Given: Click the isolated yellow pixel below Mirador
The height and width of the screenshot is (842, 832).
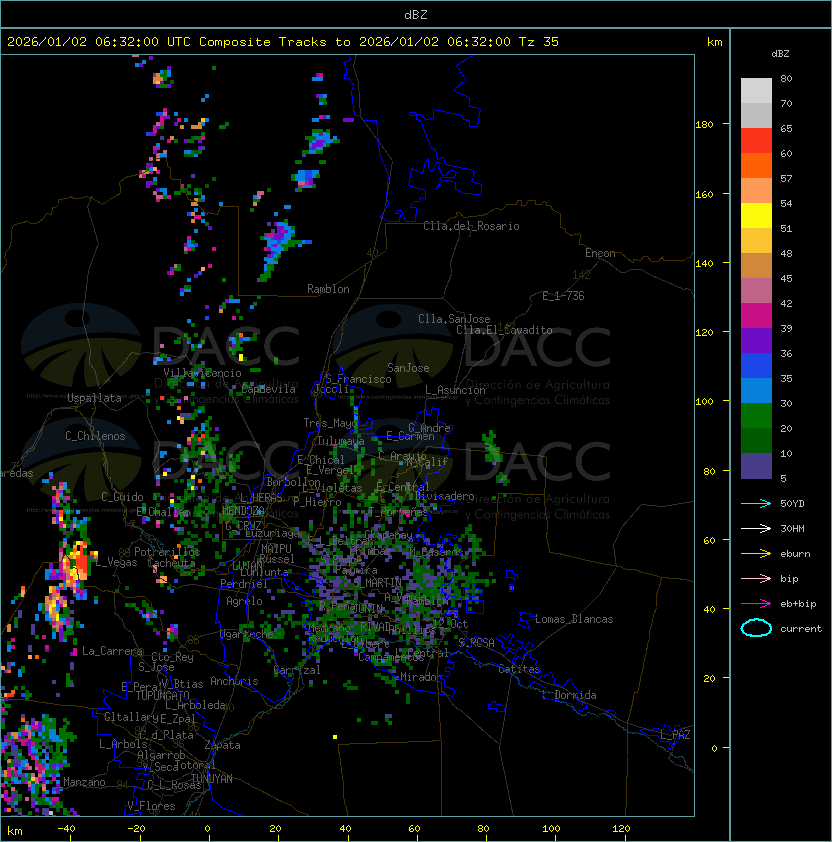Looking at the screenshot, I should pyautogui.click(x=335, y=737).
